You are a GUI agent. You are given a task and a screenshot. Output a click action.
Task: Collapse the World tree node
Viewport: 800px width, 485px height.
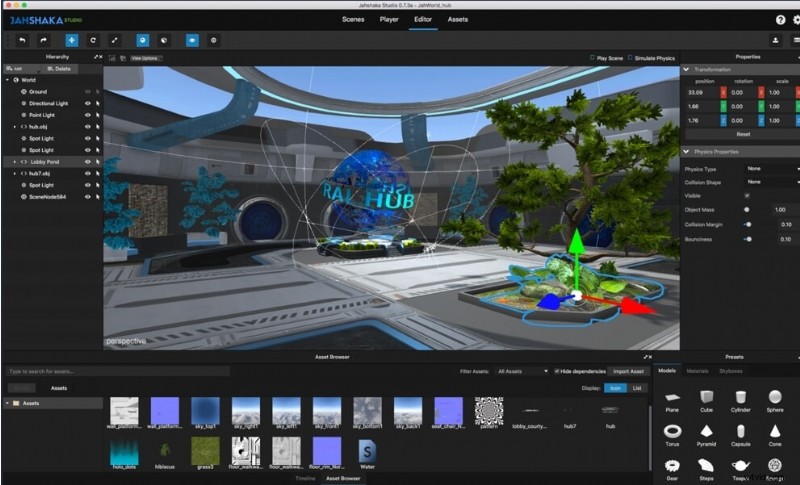pos(7,80)
